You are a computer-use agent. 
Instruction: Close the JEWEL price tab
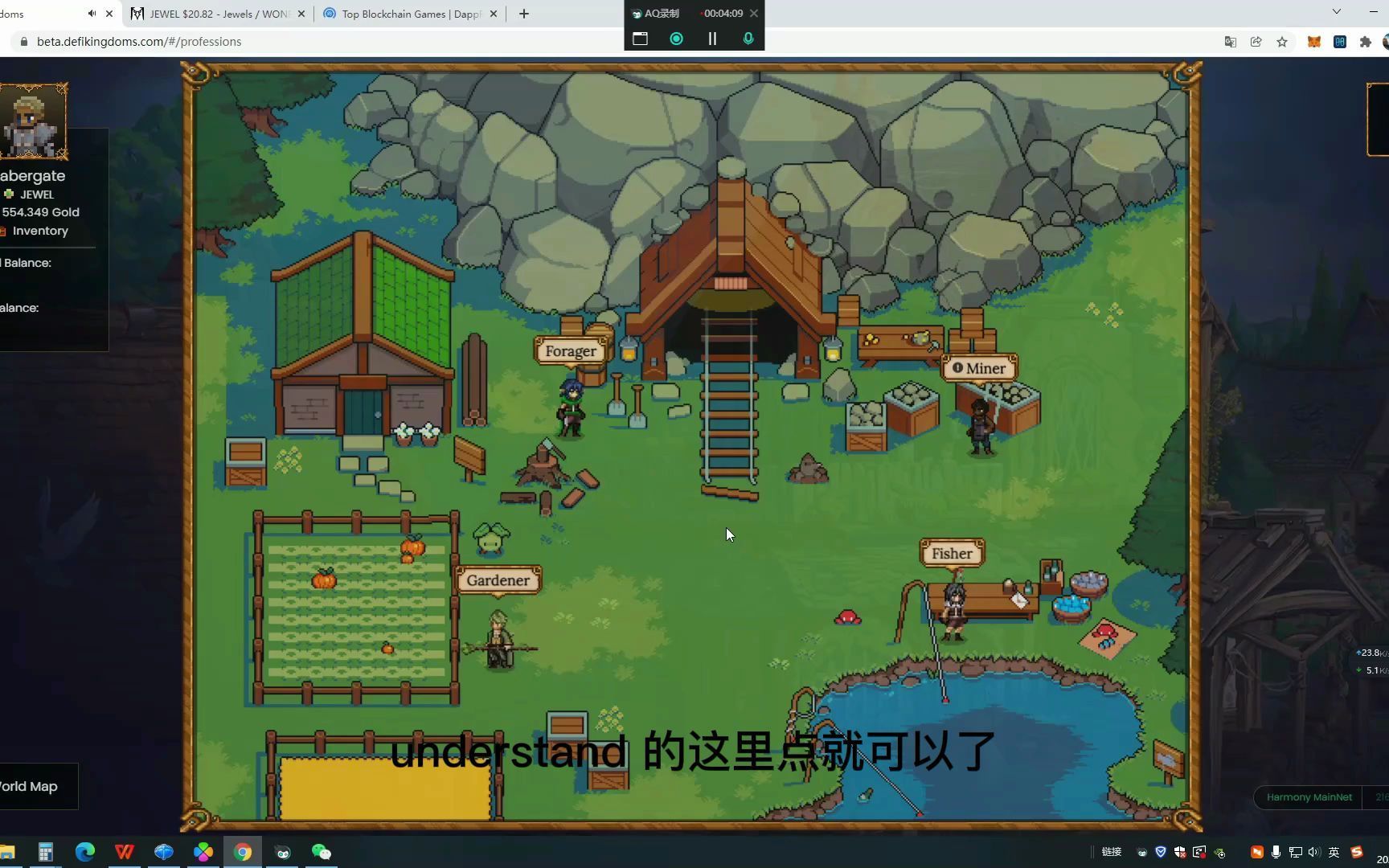point(301,14)
